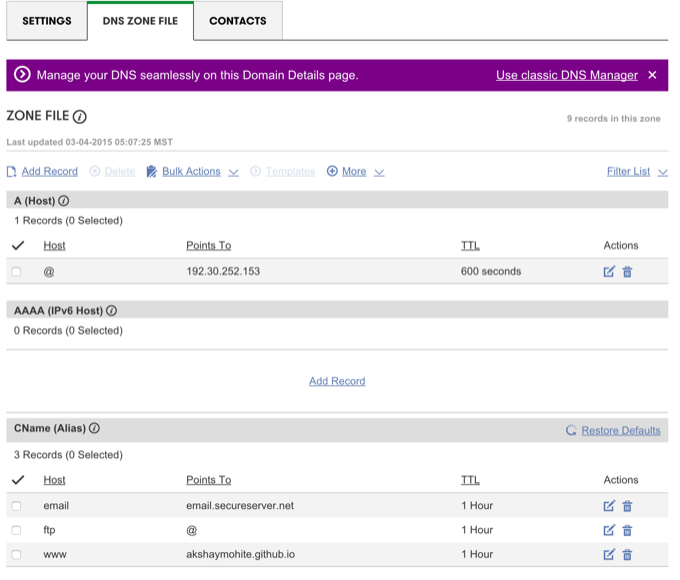Delete the A record 192.30.252.153
Image resolution: width=680 pixels, height=580 pixels.
pyautogui.click(x=627, y=271)
